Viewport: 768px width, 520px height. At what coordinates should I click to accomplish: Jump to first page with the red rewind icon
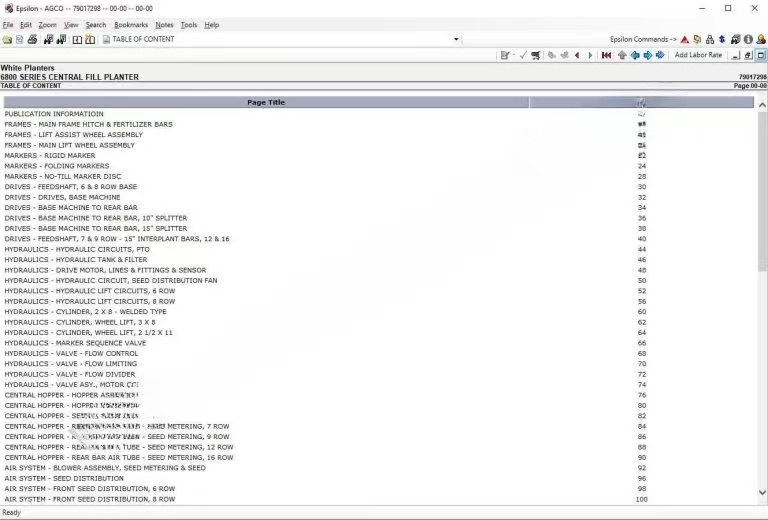point(606,55)
